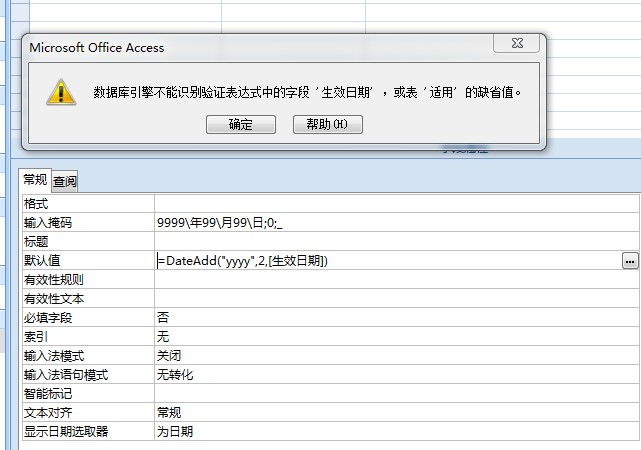Click the 有效性文本 property label
The height and width of the screenshot is (450, 641).
coord(54,299)
